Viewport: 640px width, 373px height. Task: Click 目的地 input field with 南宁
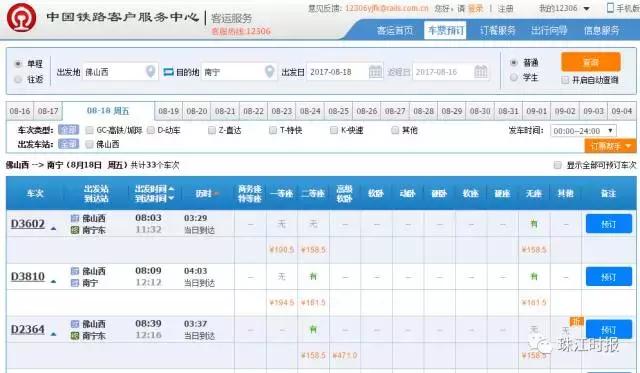[239, 72]
